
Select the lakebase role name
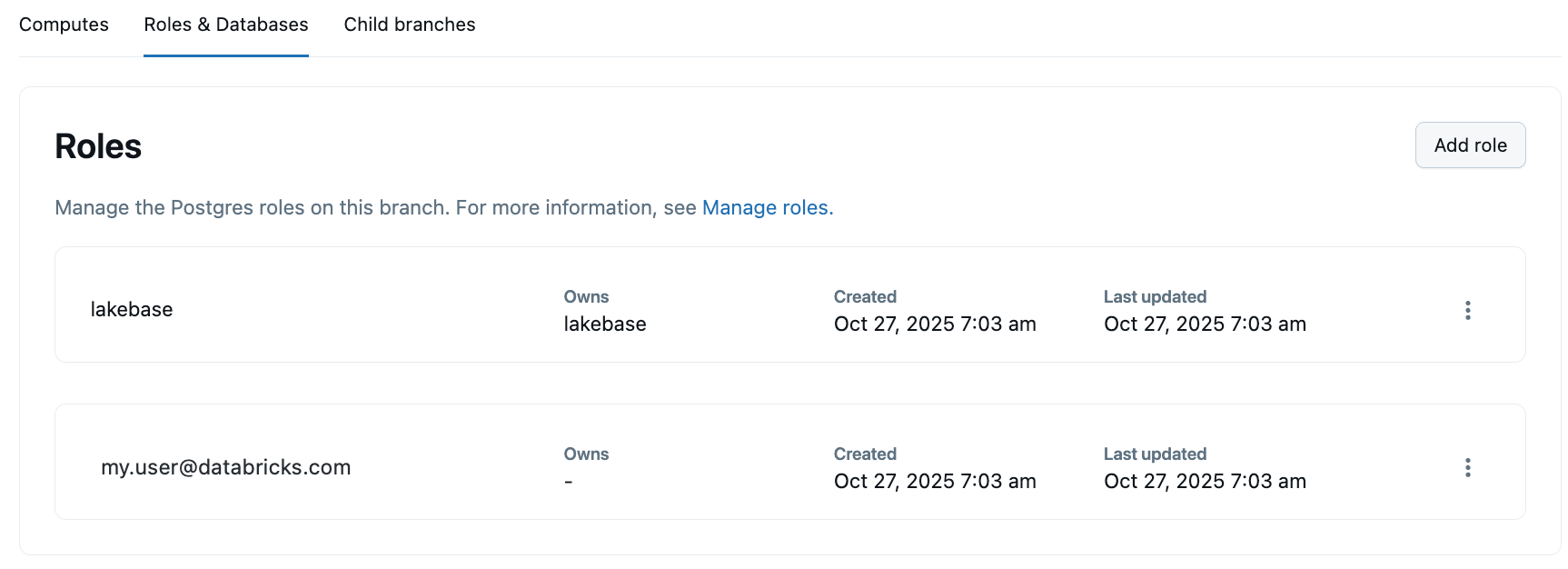(x=132, y=310)
